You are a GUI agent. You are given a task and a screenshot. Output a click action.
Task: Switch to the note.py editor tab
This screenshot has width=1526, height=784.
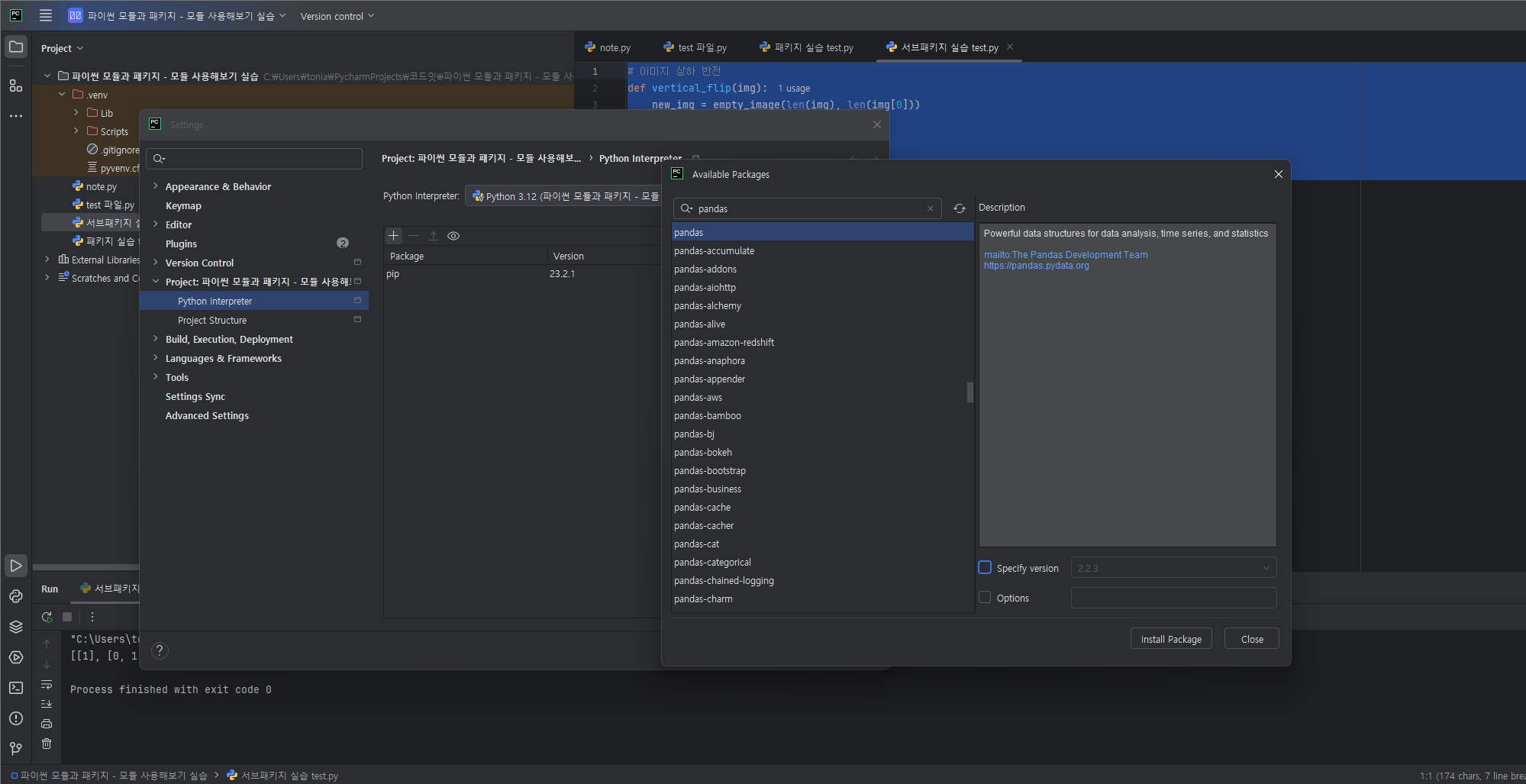pos(608,47)
